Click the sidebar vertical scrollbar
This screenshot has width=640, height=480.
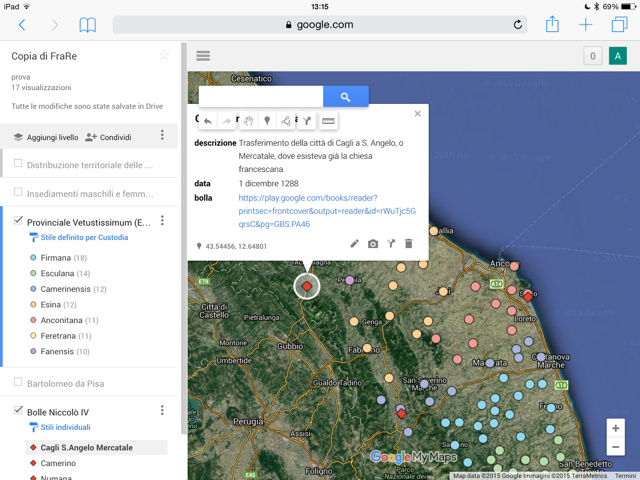[x=184, y=238]
